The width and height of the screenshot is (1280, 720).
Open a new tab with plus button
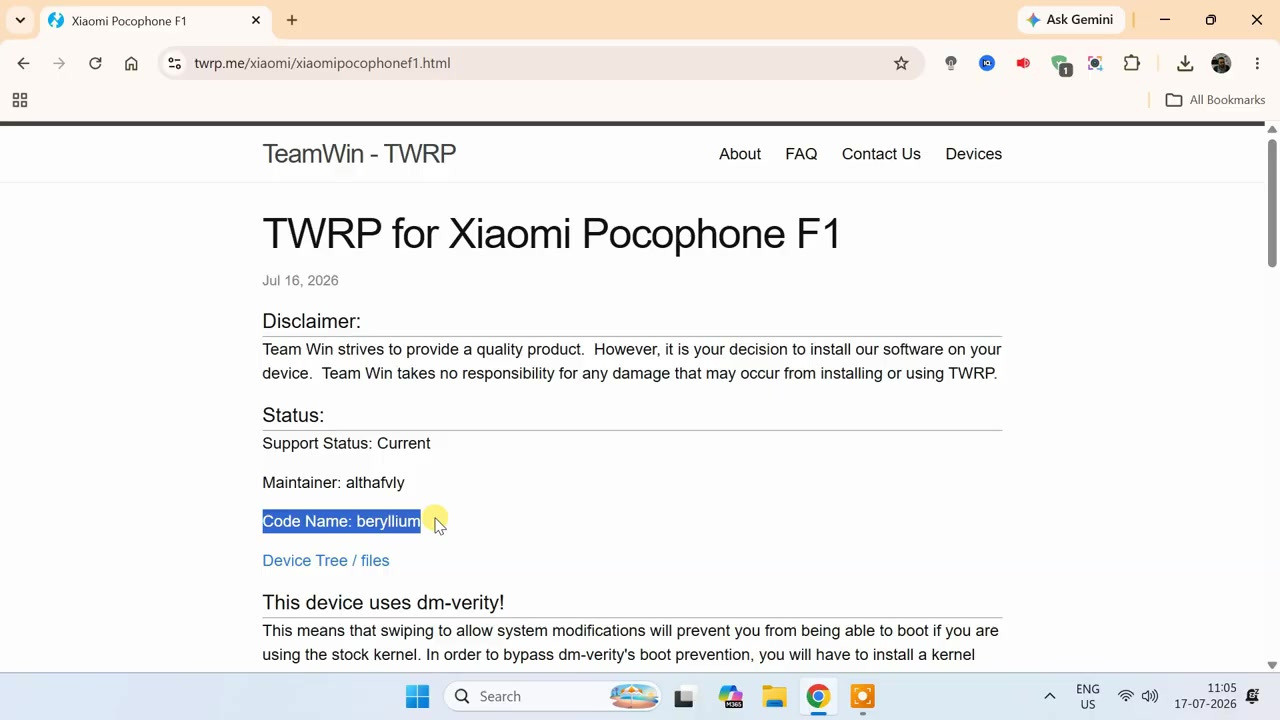pos(292,20)
